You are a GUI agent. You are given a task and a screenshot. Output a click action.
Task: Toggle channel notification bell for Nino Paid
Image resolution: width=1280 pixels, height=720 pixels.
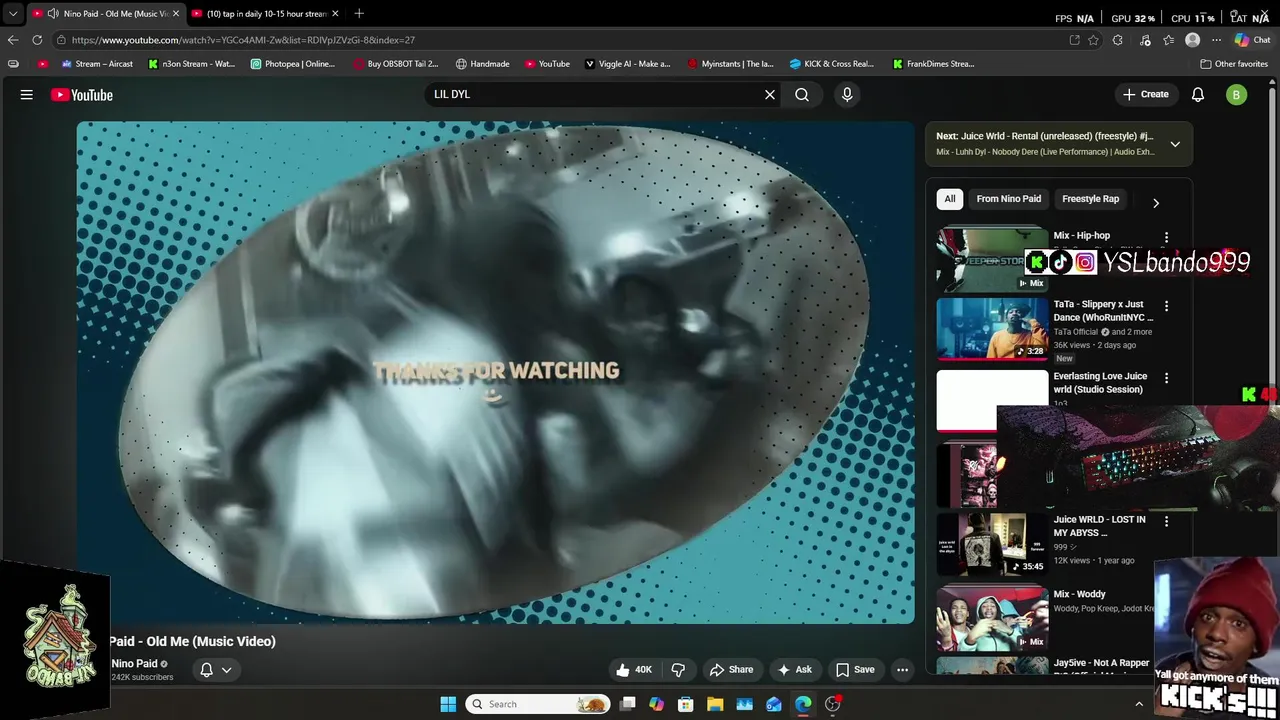pos(206,670)
